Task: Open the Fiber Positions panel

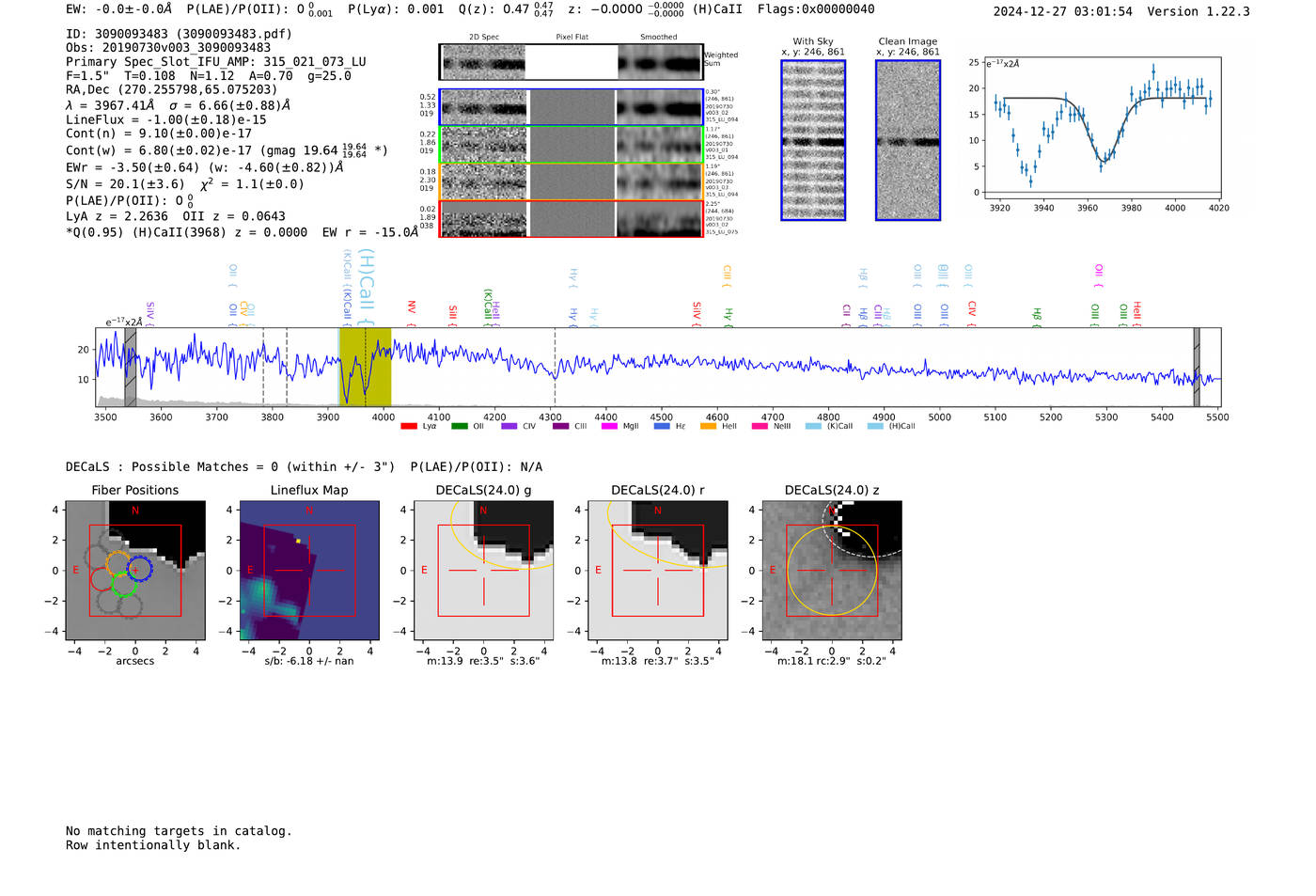Action: pos(134,571)
